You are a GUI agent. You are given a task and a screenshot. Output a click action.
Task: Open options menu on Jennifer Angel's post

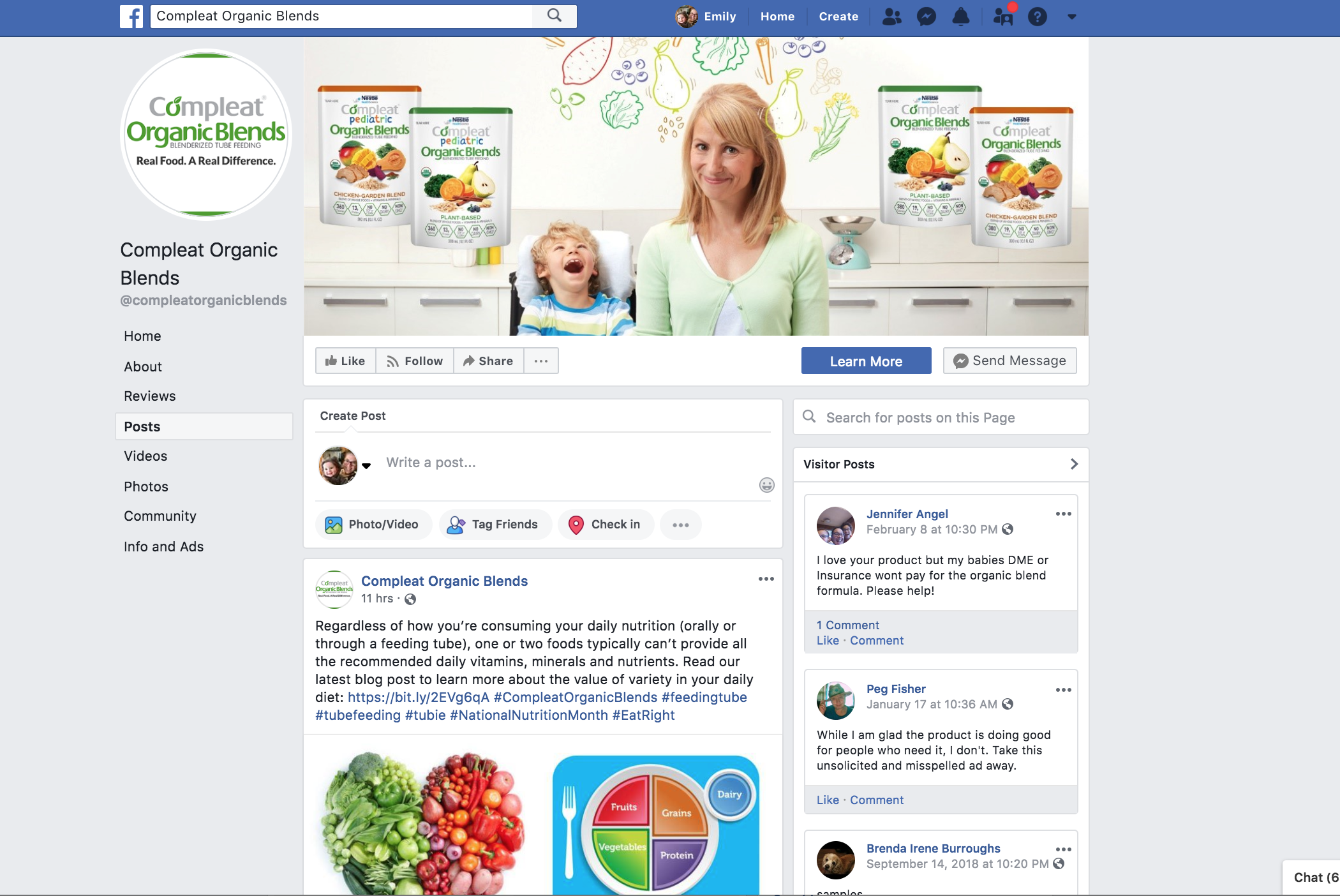[x=1063, y=514]
